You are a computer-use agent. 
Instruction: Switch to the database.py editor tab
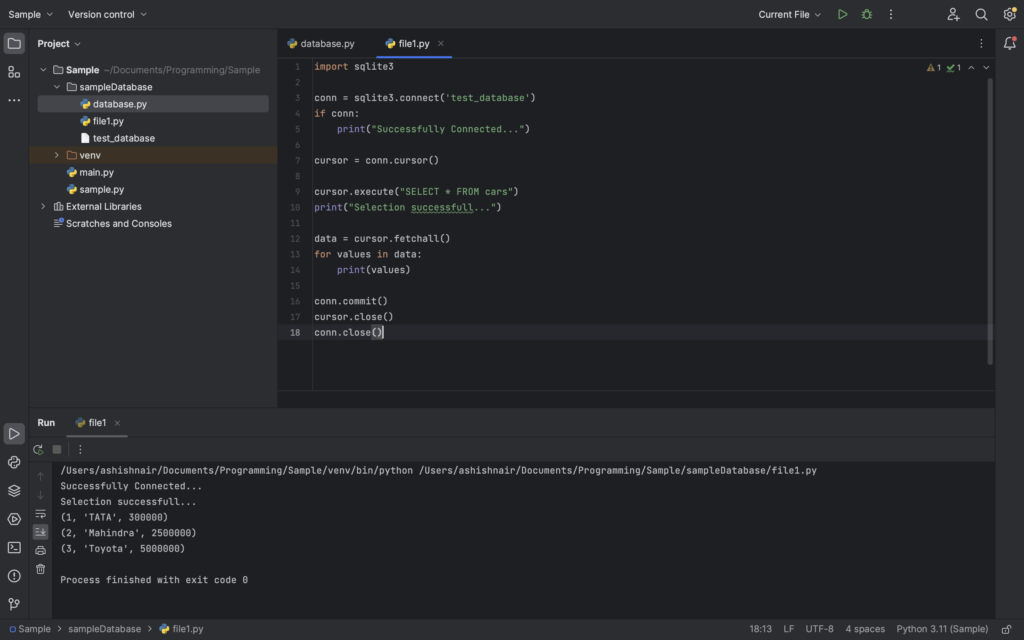[x=325, y=43]
